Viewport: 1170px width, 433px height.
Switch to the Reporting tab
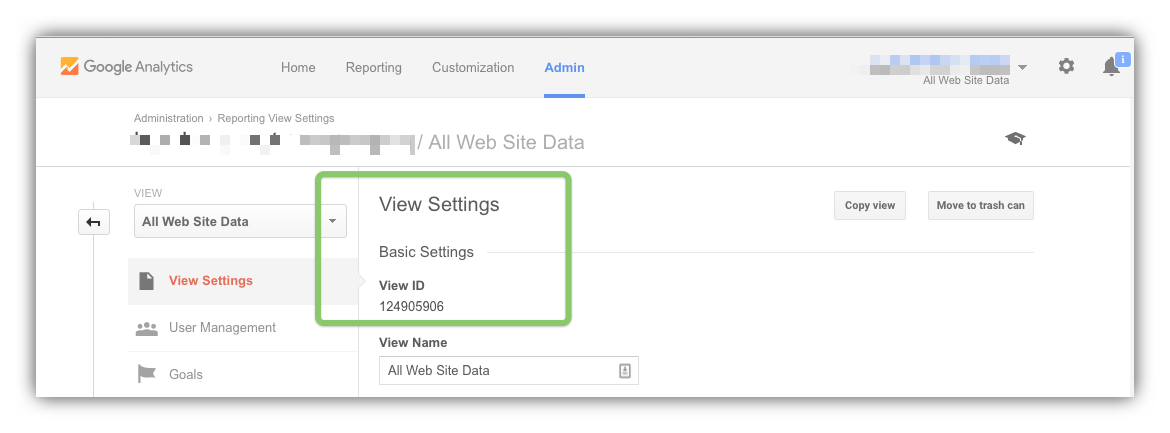(x=373, y=67)
